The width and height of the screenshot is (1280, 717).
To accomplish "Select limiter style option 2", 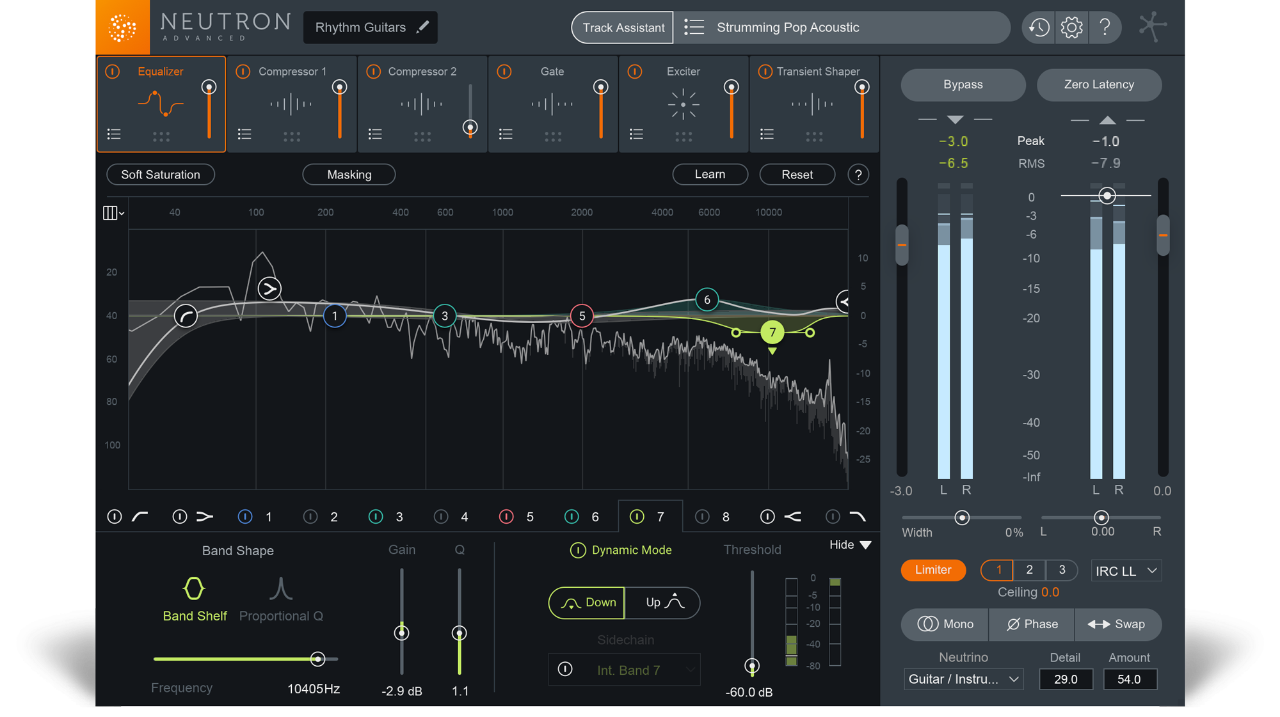I will 1029,570.
